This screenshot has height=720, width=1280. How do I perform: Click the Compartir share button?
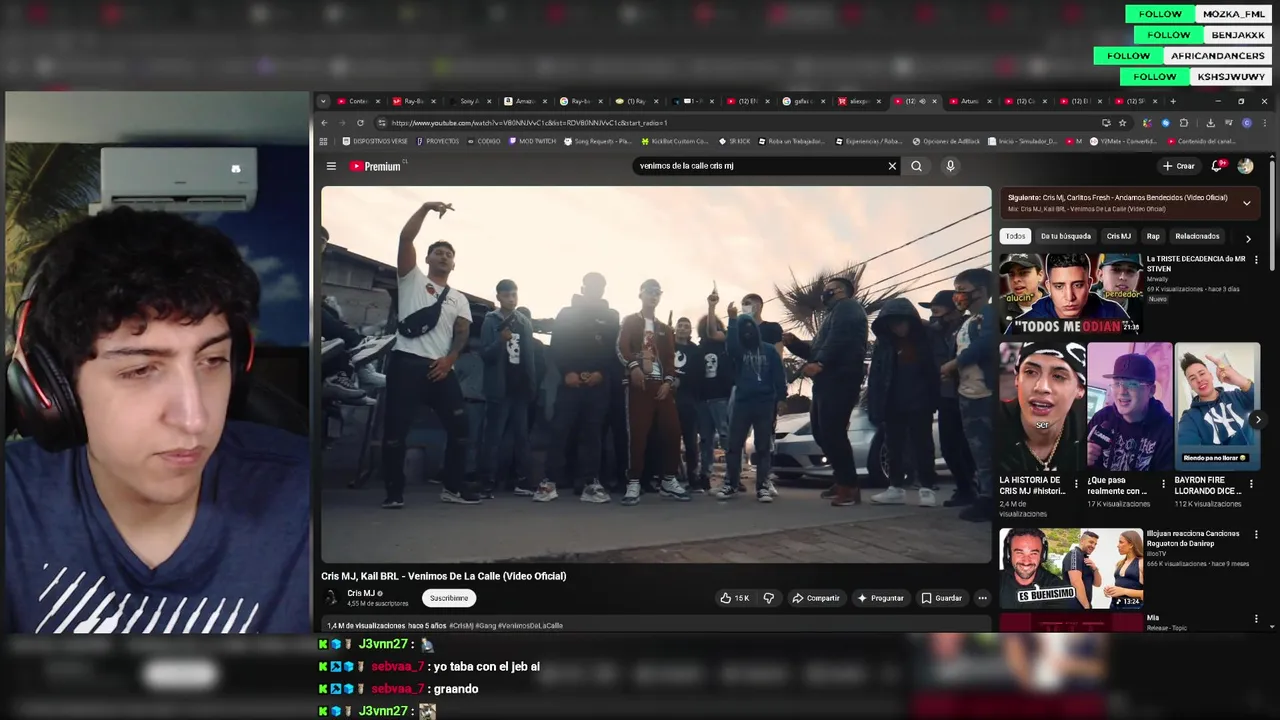coord(816,598)
